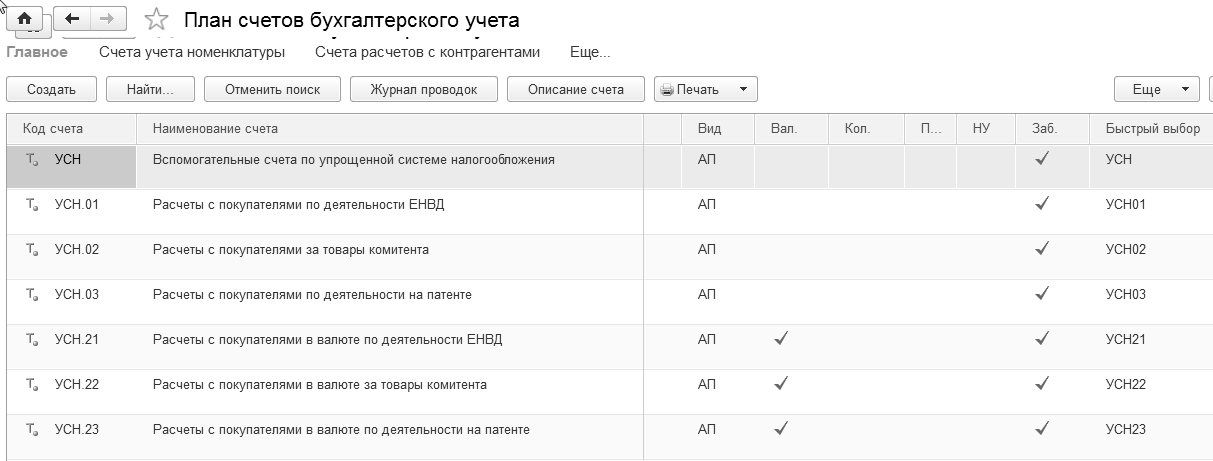Click the Home icon button
The image size is (1213, 461).
coord(24,19)
